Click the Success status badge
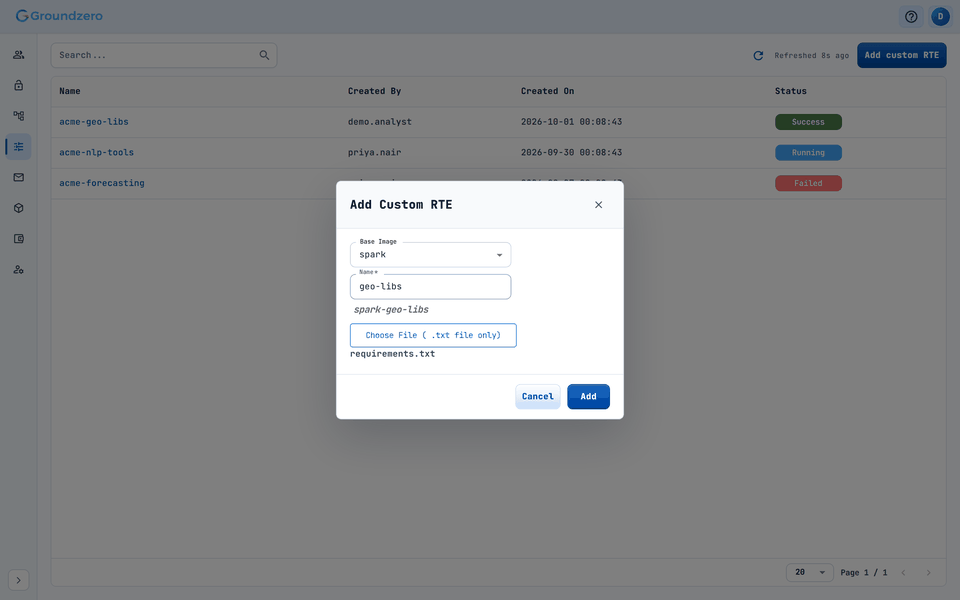960x600 pixels. pyautogui.click(x=808, y=122)
